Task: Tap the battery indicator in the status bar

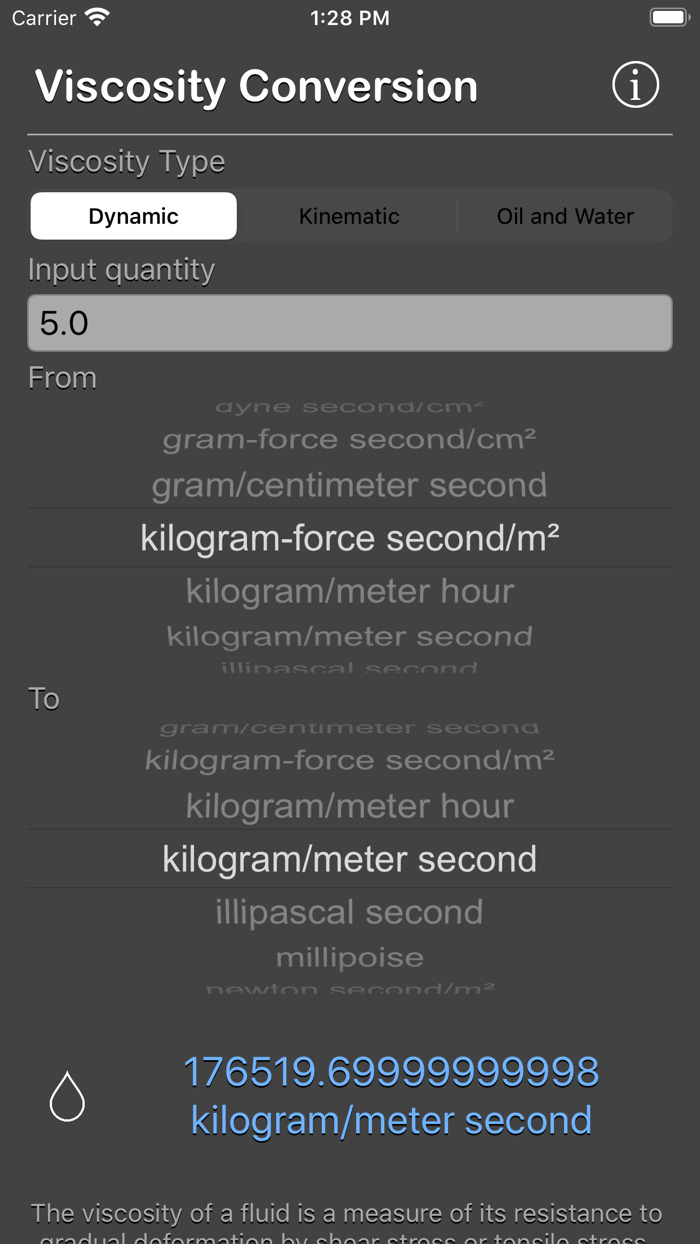Action: [x=668, y=16]
